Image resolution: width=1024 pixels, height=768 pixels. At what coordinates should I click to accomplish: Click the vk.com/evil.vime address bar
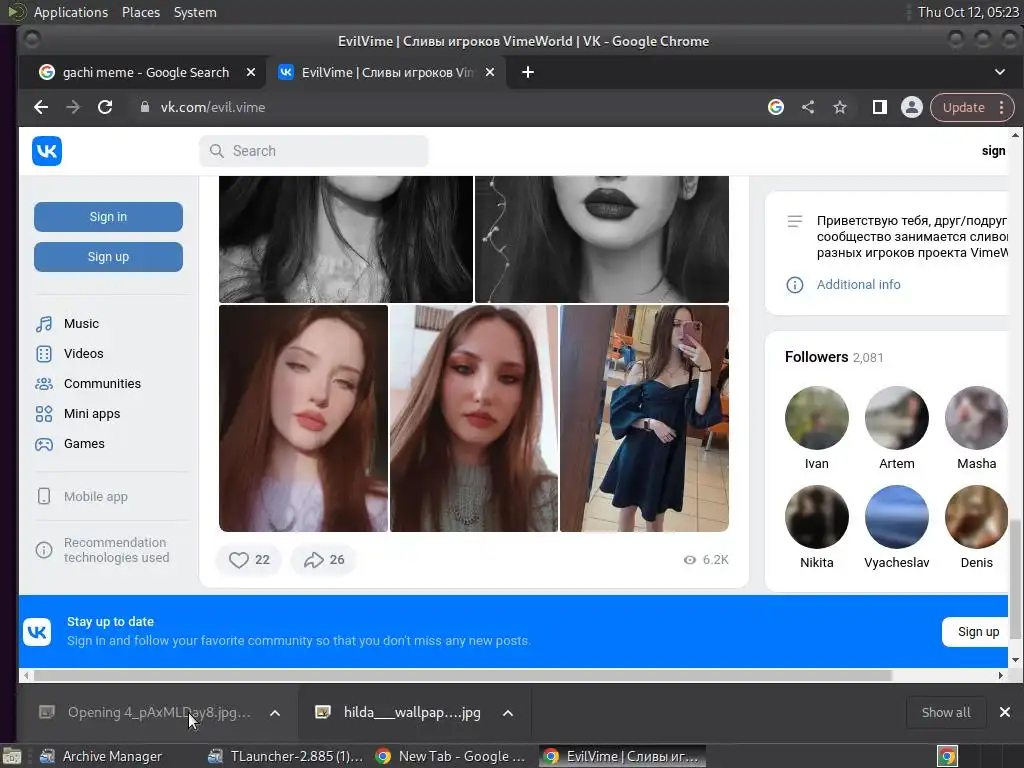coord(451,107)
